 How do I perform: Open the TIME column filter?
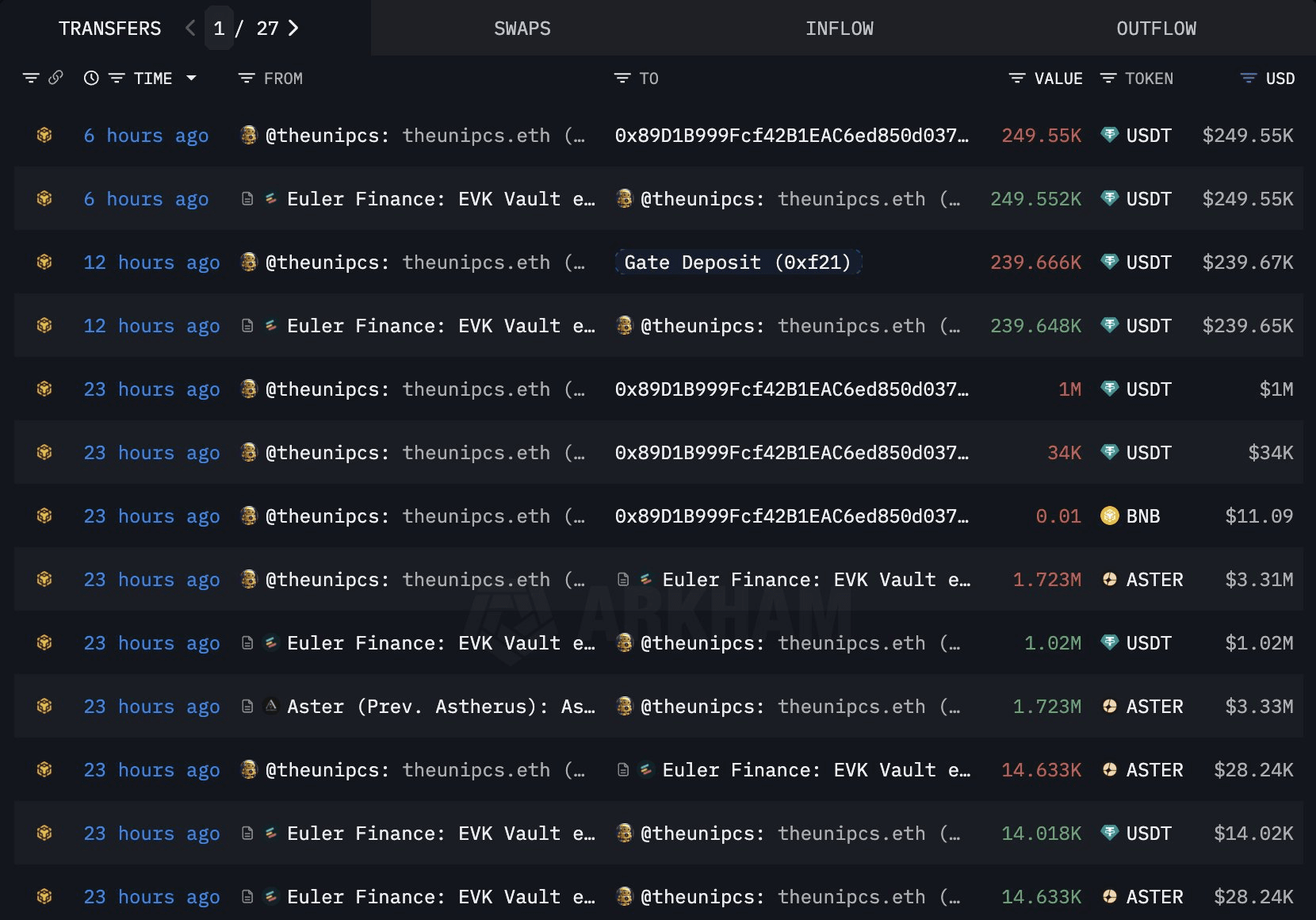[x=117, y=78]
